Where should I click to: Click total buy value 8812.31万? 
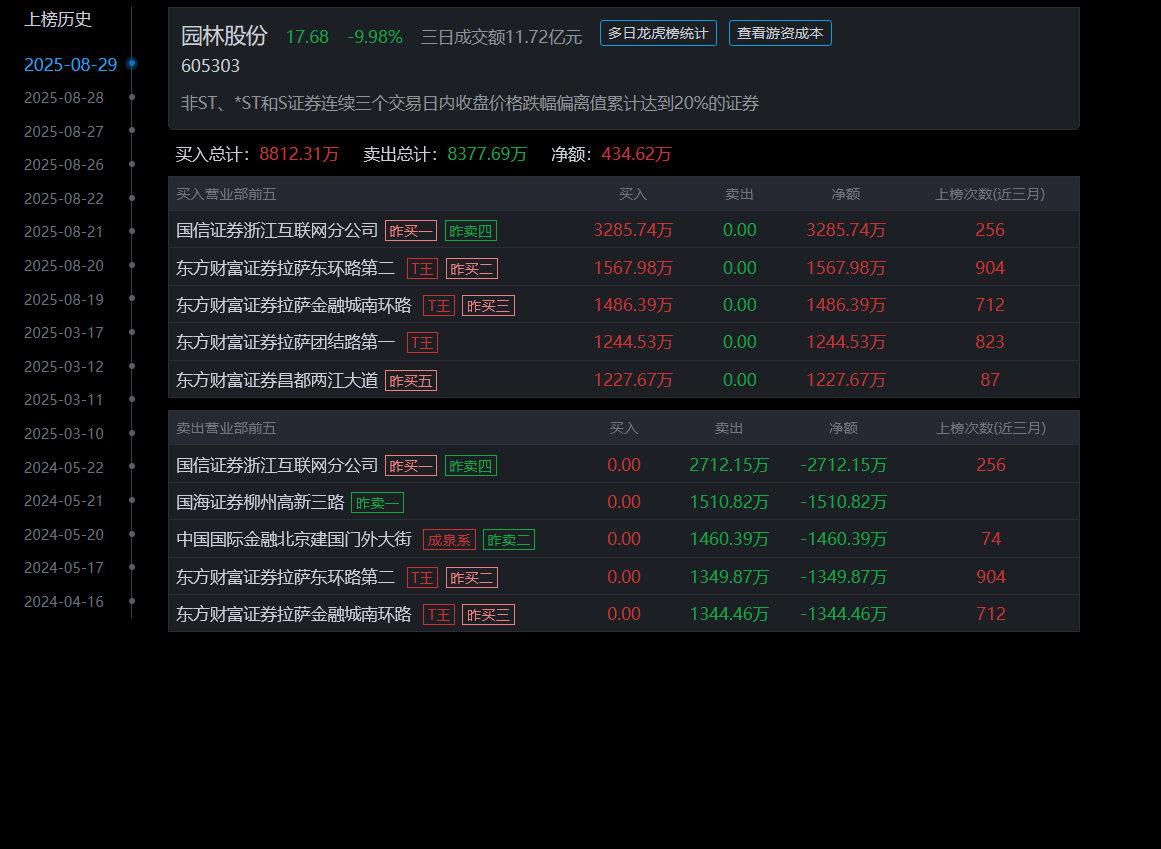pyautogui.click(x=299, y=154)
